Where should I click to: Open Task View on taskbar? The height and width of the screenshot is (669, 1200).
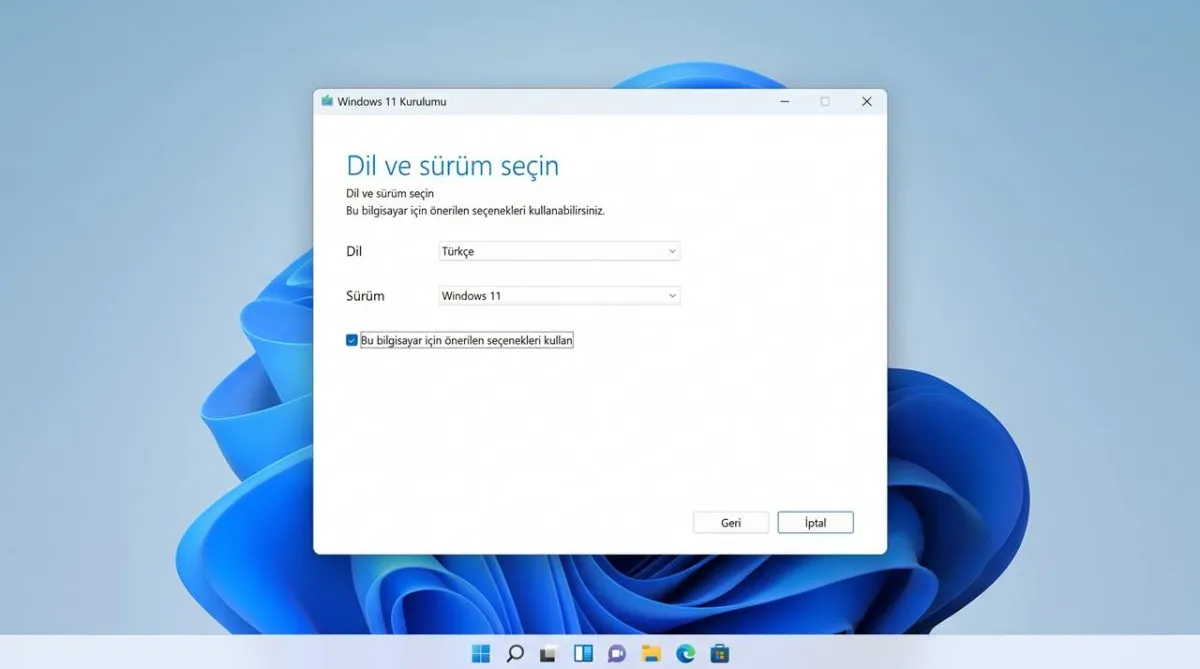point(548,654)
